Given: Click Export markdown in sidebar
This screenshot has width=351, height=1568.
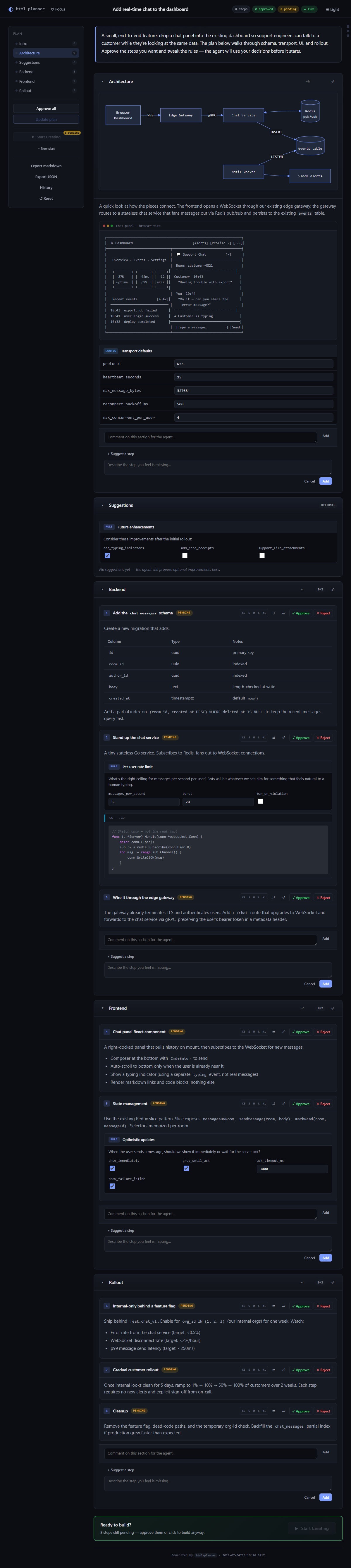Looking at the screenshot, I should [46, 166].
